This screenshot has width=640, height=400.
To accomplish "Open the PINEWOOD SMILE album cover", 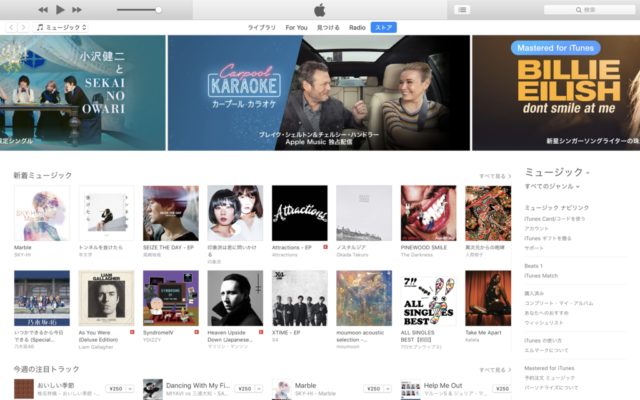I will [x=429, y=213].
